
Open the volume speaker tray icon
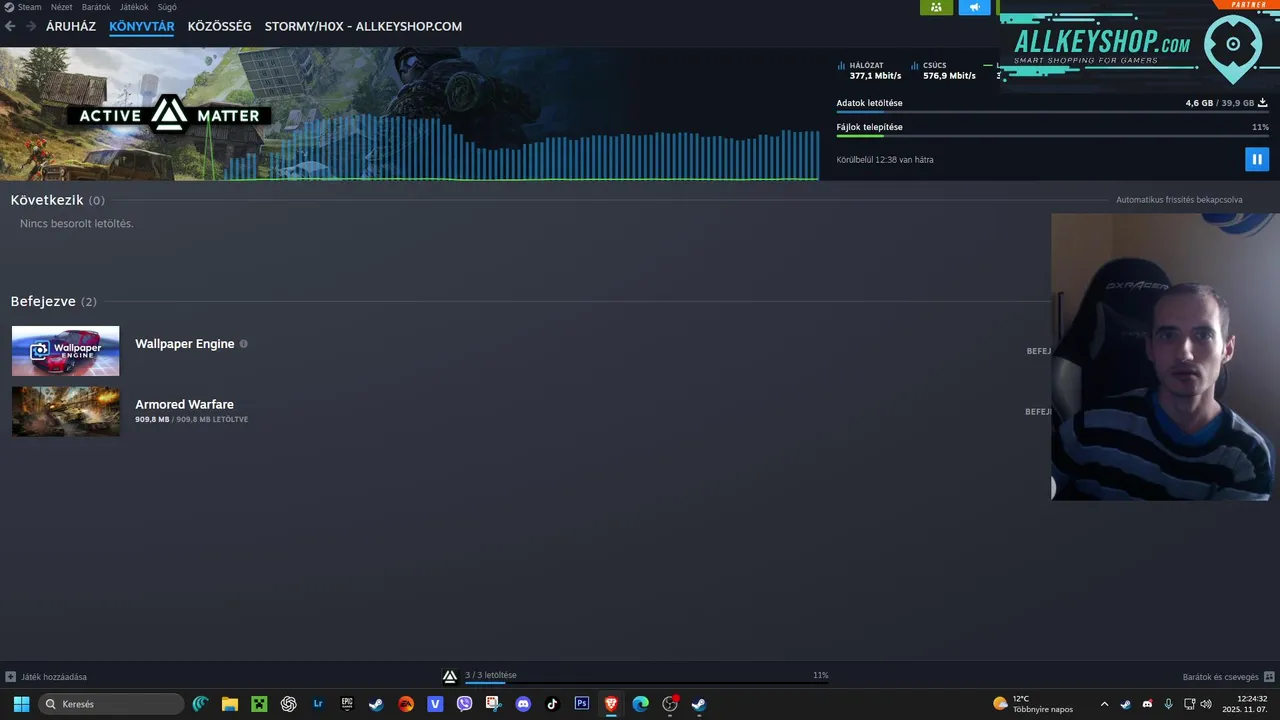pos(1205,704)
